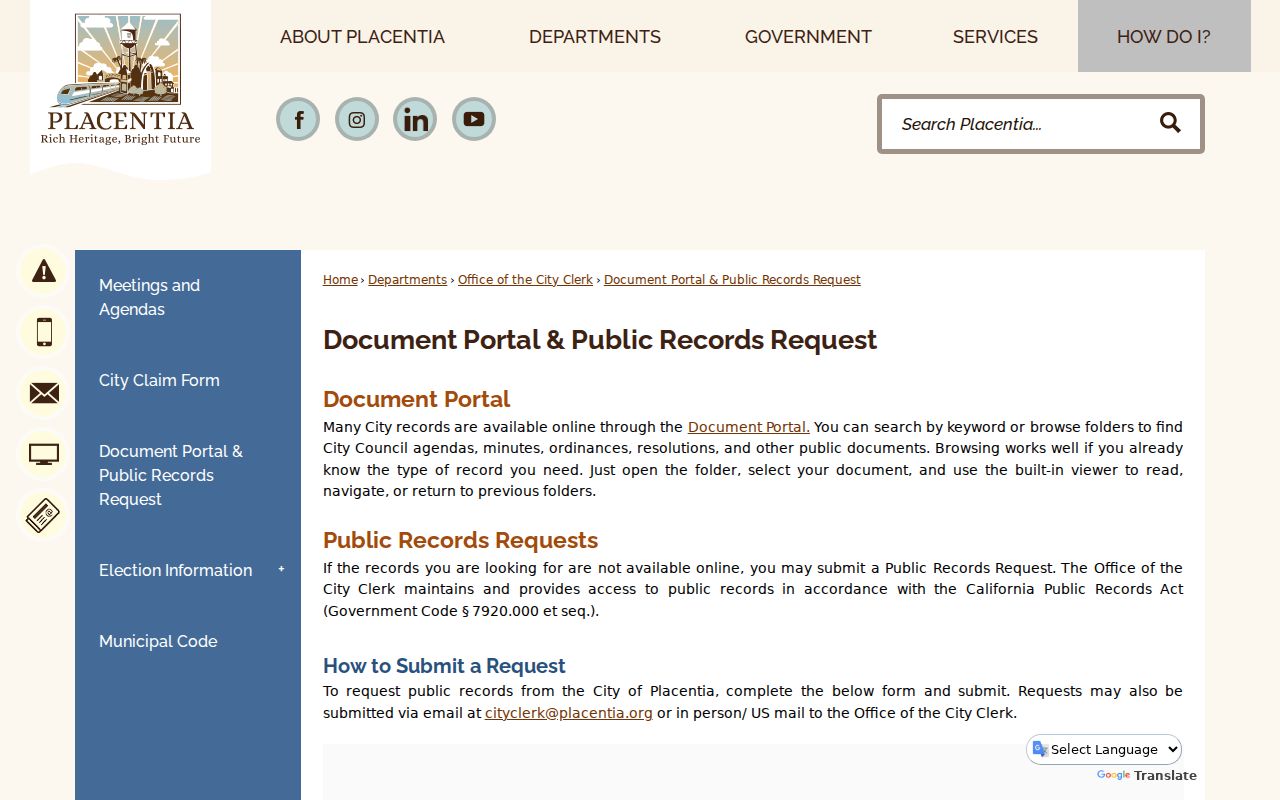Click the mobile phone sidebar icon
Viewport: 1280px width, 800px height.
point(44,332)
